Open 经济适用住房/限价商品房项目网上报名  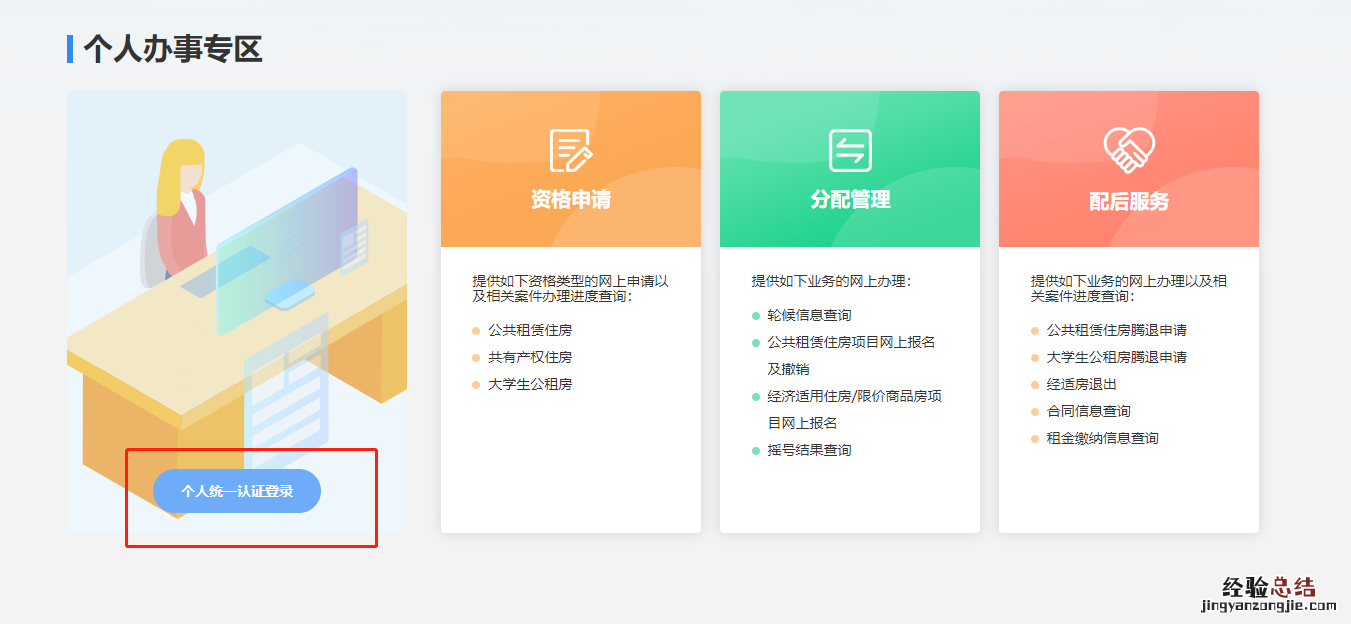click(x=854, y=396)
